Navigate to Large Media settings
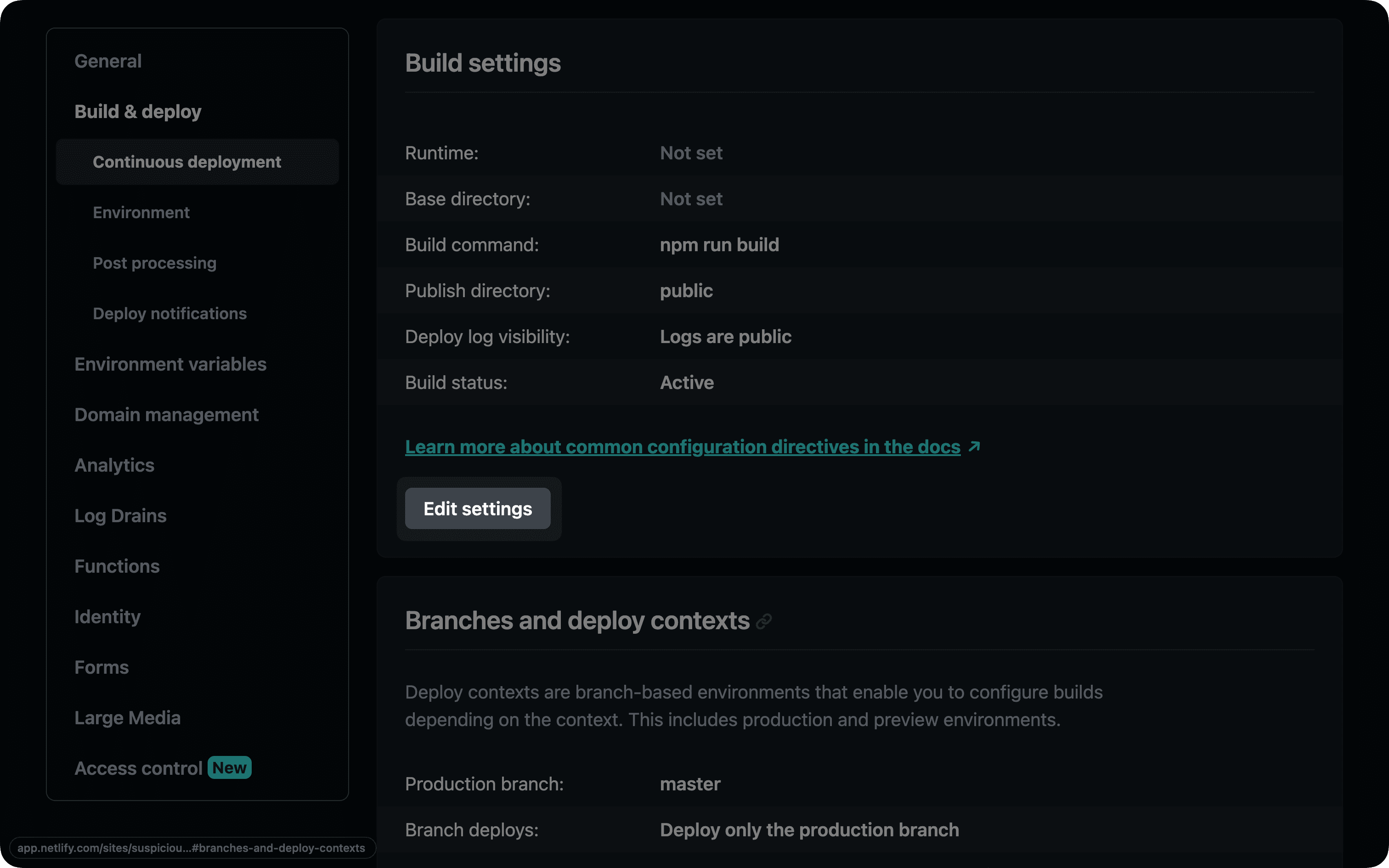 coord(127,717)
